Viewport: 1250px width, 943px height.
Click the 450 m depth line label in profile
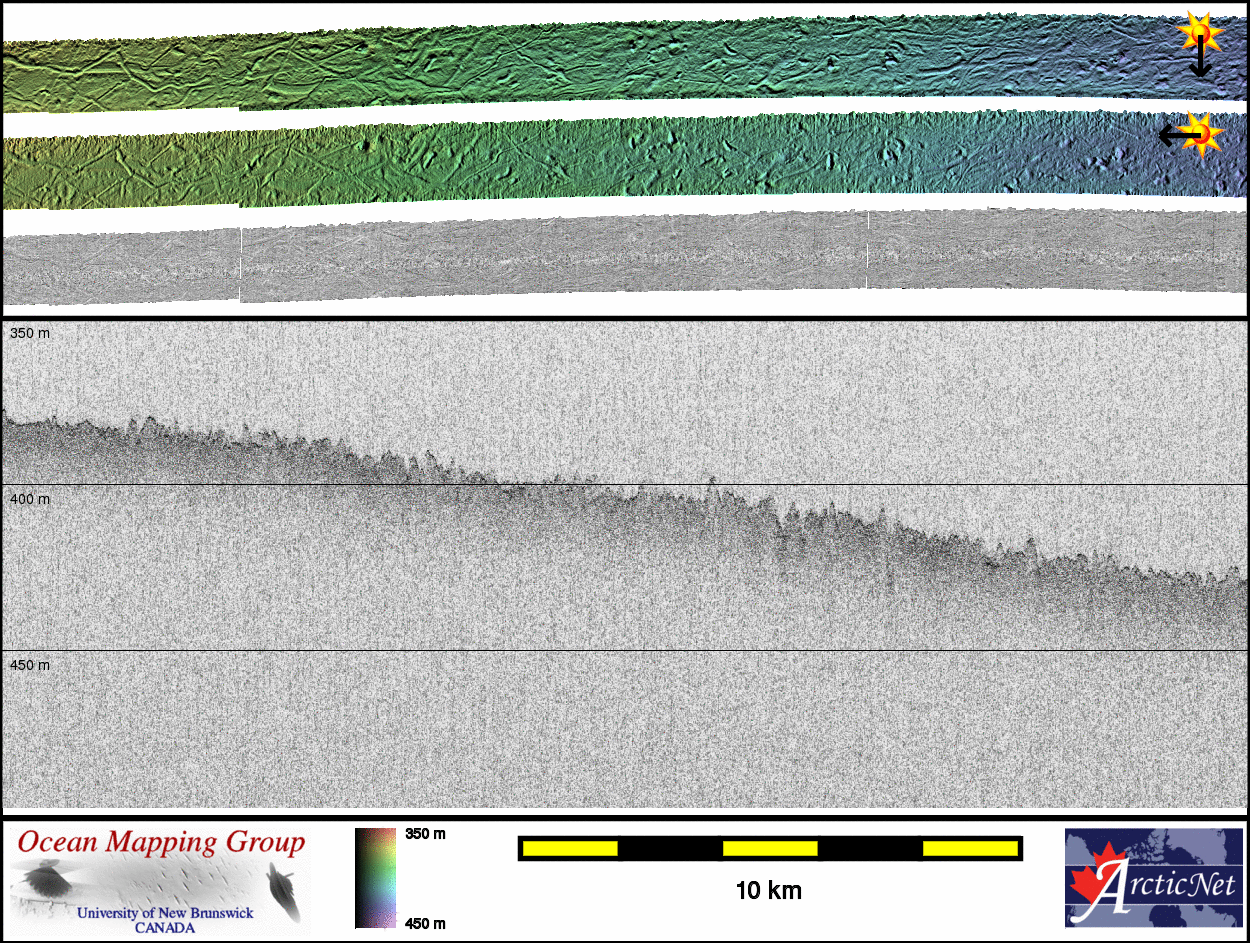coord(28,664)
